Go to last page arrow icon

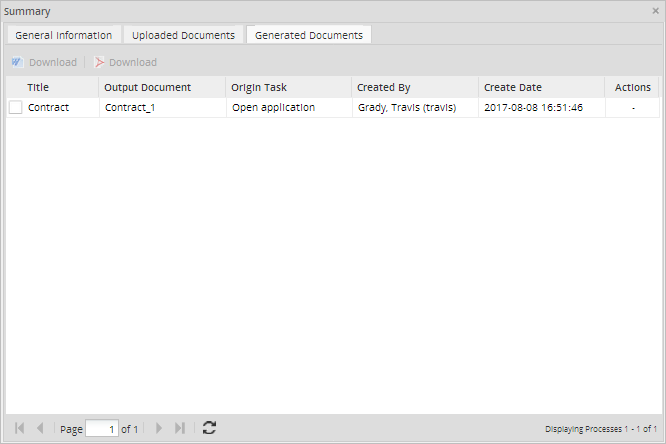pos(180,428)
